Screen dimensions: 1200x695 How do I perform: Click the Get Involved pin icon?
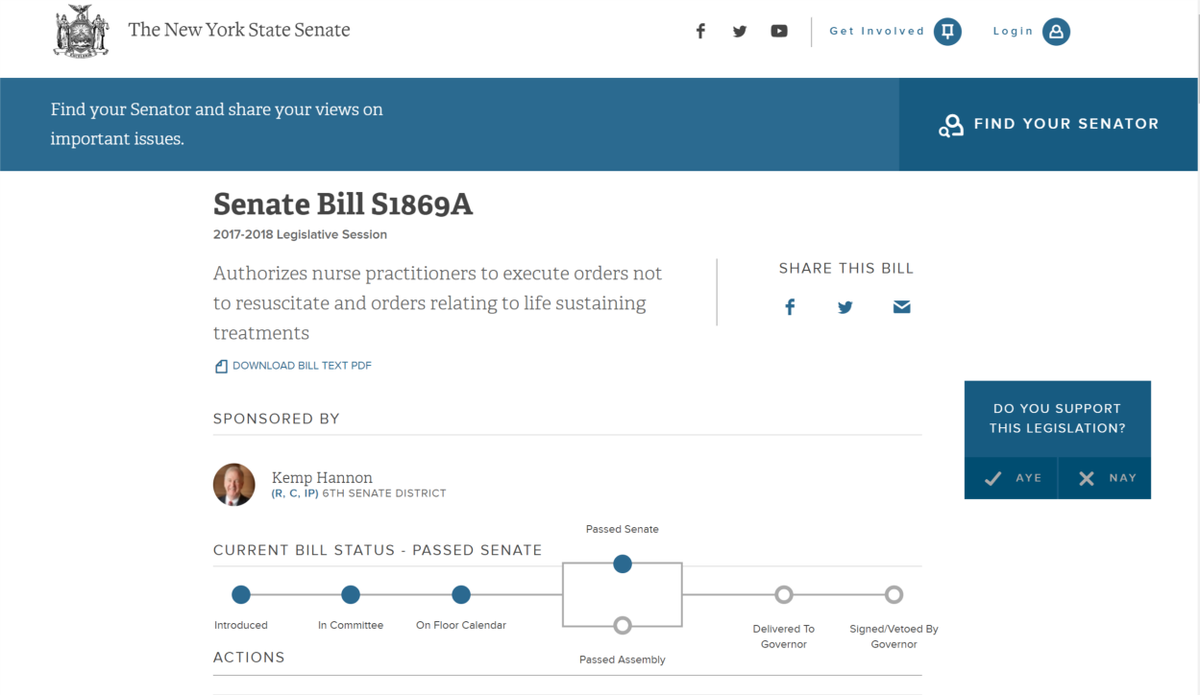pos(948,31)
